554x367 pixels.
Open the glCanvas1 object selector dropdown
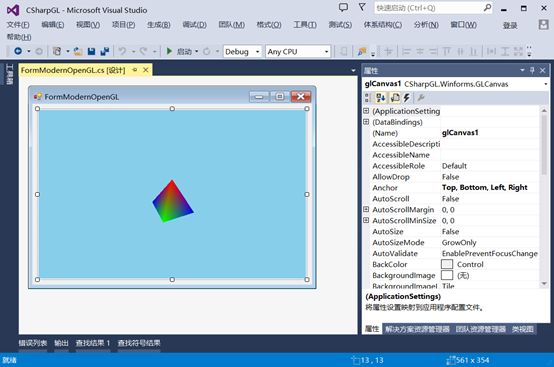546,84
